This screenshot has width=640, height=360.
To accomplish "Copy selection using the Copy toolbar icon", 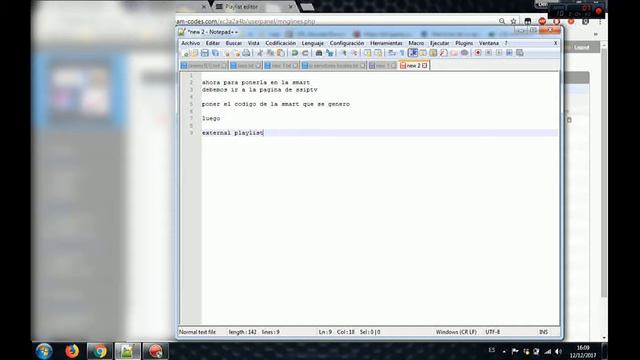I will [270, 53].
